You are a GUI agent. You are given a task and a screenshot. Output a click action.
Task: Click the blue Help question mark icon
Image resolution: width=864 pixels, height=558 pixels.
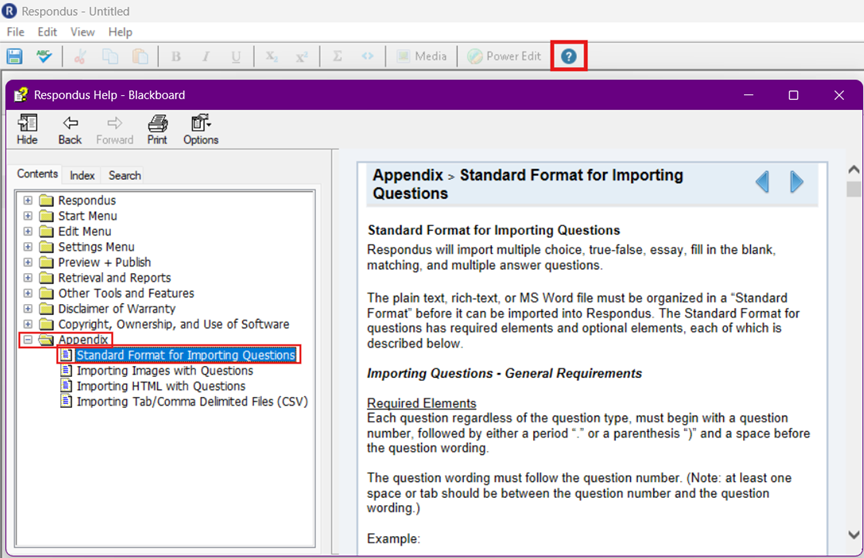pyautogui.click(x=569, y=56)
